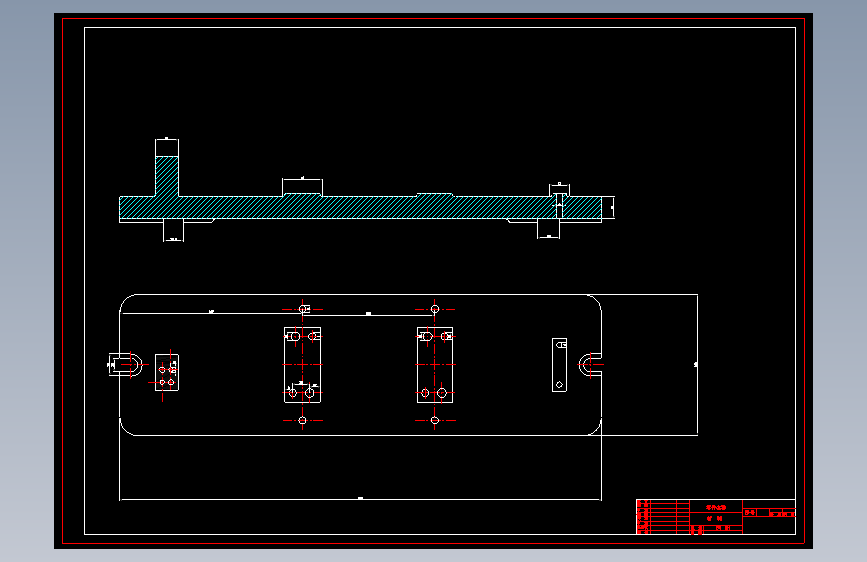Select the hole below the right mounting rectangle
Screen dimensions: 867x562
(x=435, y=420)
